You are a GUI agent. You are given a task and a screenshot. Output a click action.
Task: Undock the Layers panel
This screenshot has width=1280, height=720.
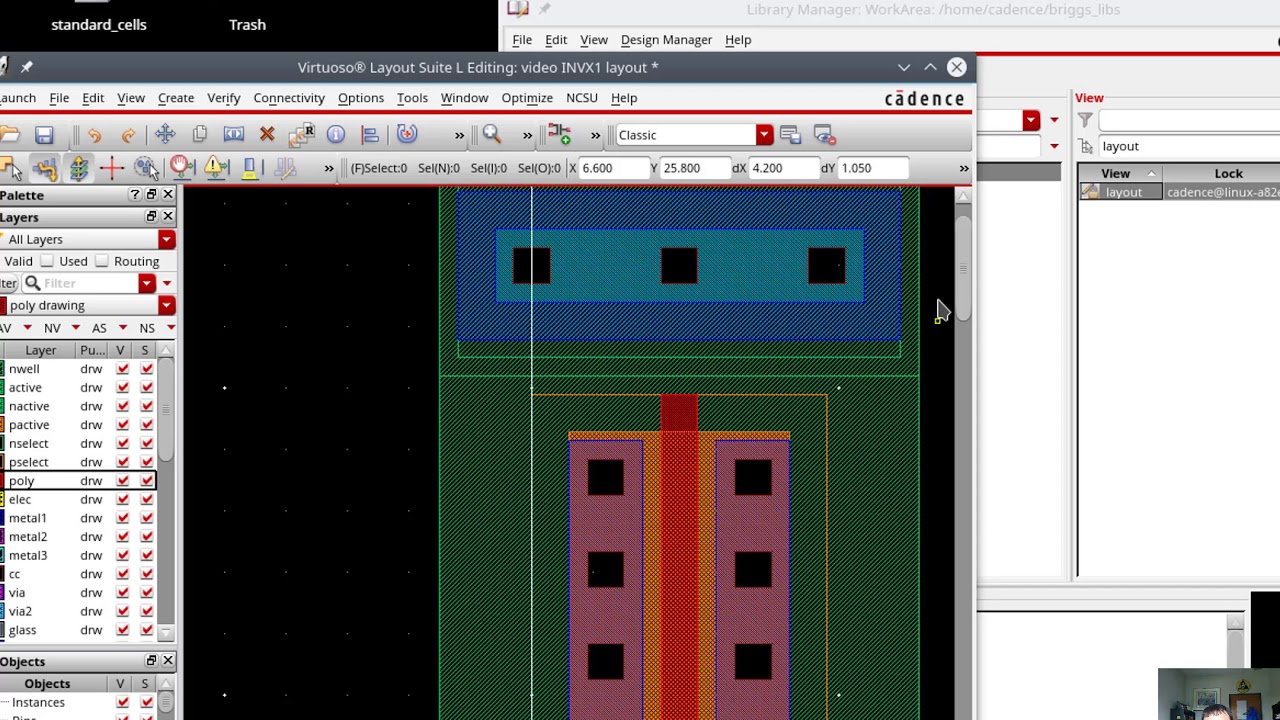pos(152,217)
